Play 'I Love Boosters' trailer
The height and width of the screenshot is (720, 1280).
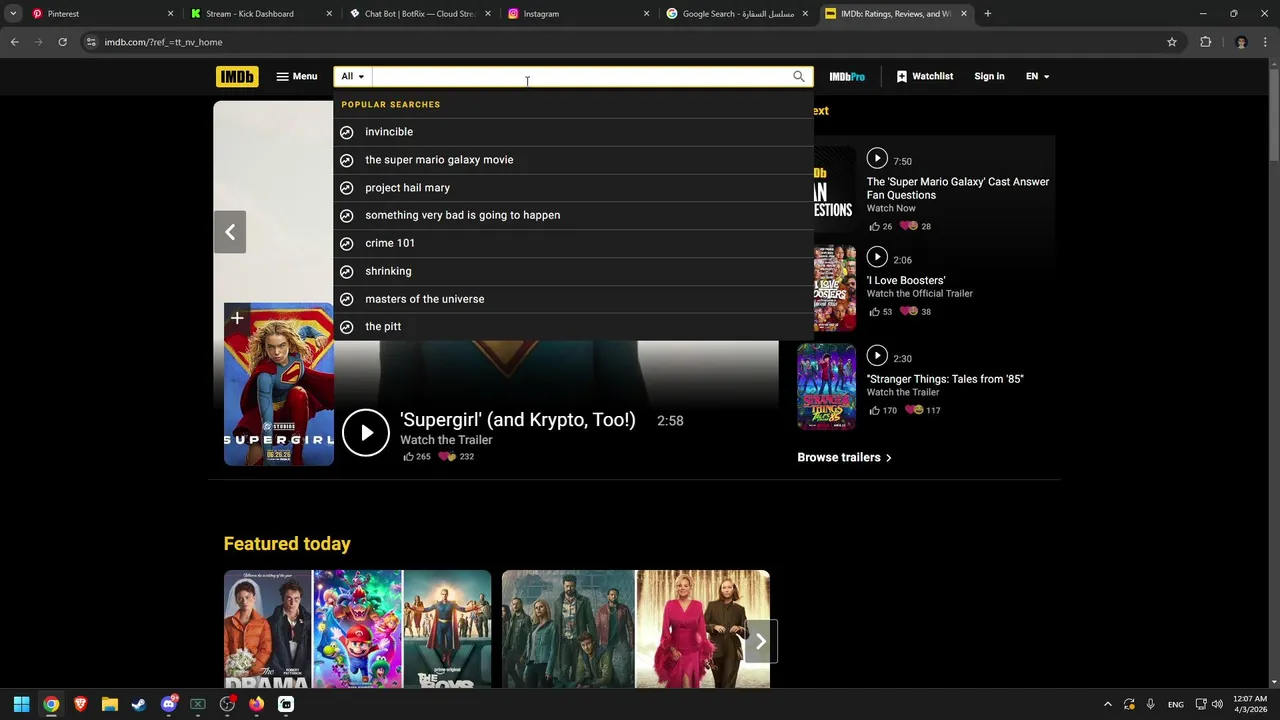click(877, 257)
